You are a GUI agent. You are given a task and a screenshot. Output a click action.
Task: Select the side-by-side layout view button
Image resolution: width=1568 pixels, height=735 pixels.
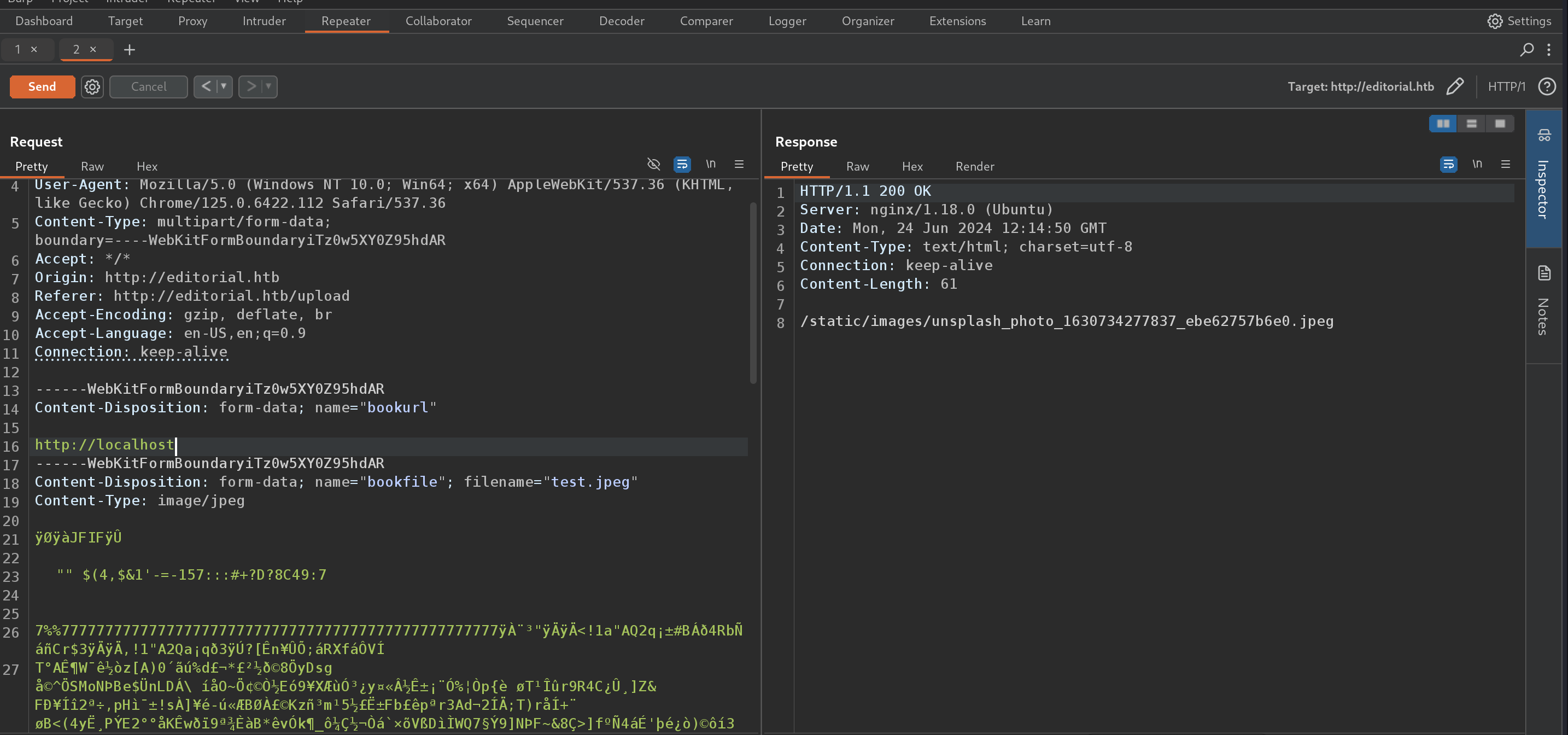(1443, 124)
